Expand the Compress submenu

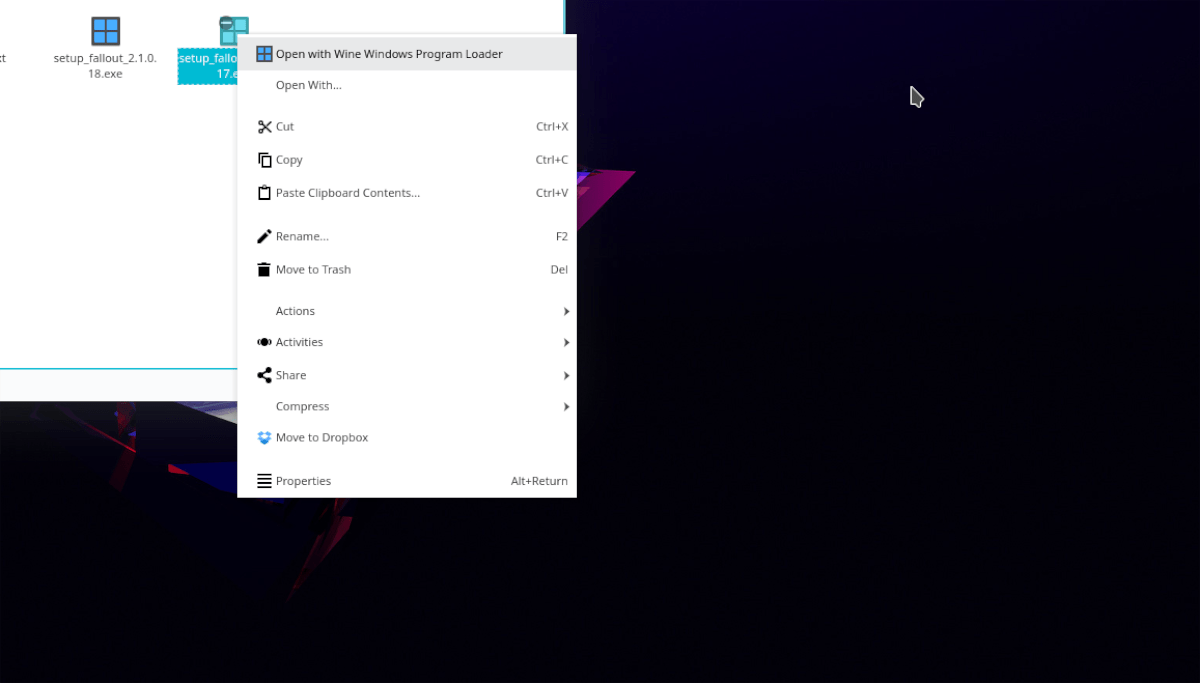coord(407,407)
